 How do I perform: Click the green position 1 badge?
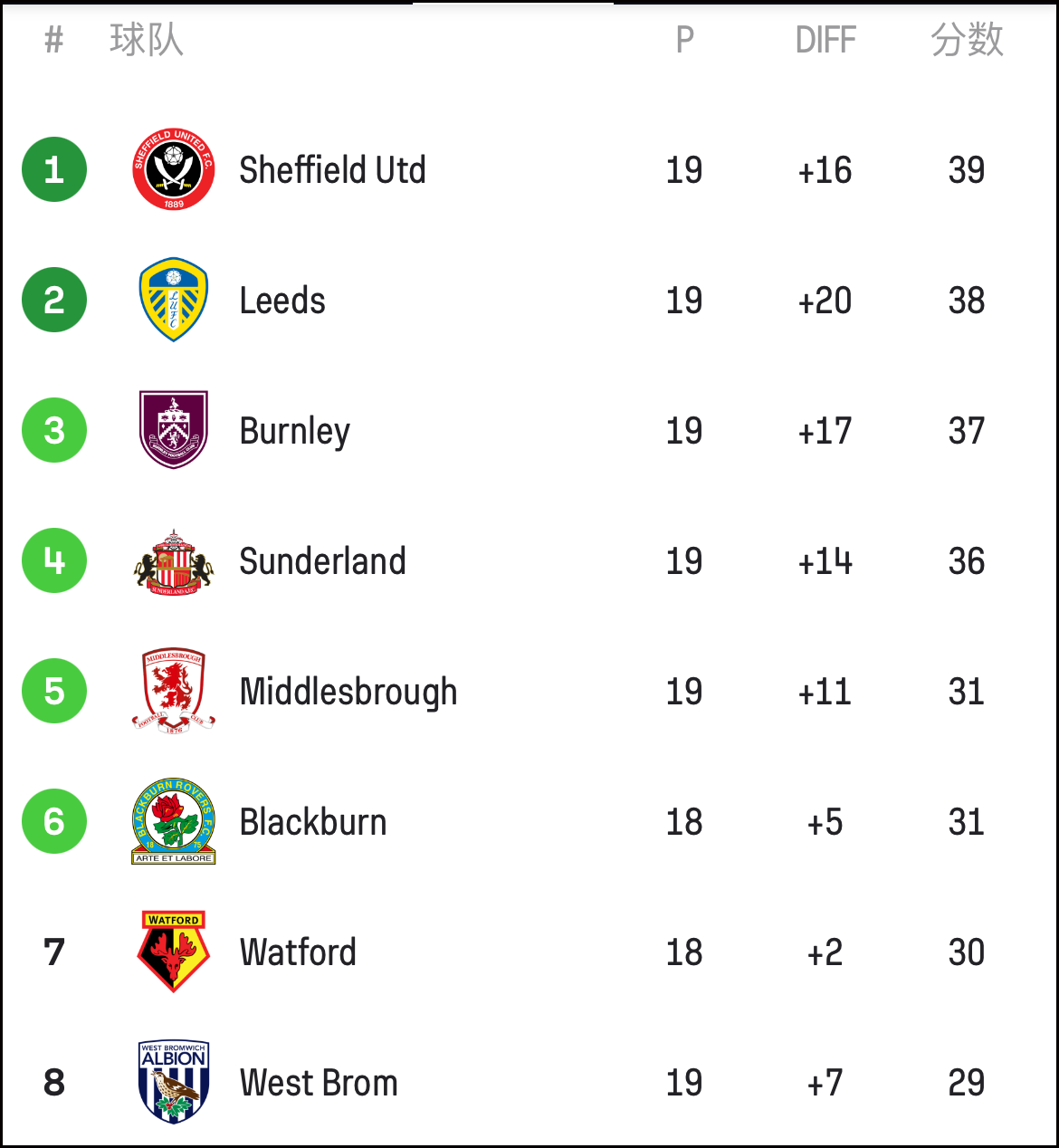pos(54,169)
